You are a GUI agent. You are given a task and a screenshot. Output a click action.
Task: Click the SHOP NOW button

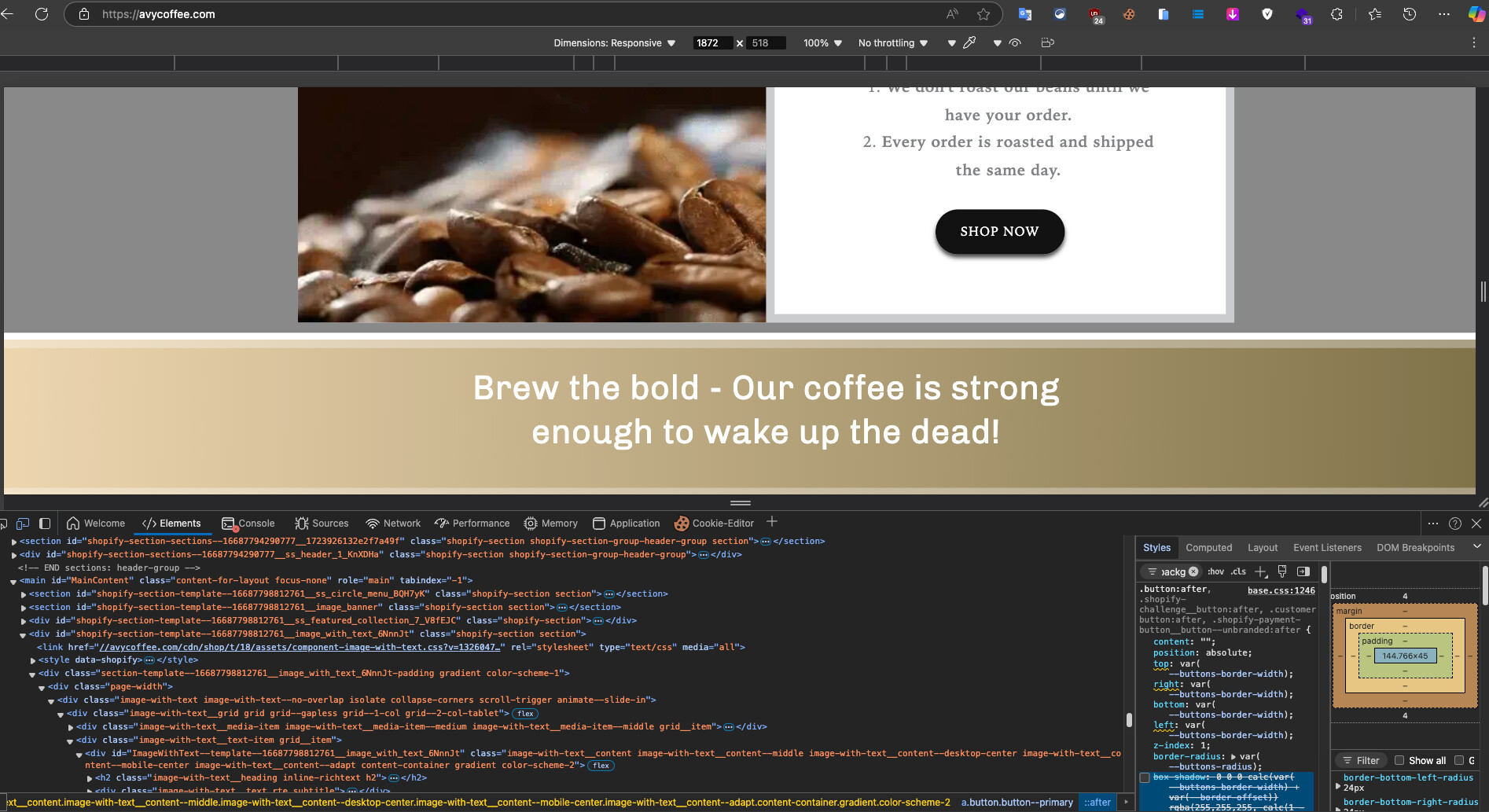999,232
